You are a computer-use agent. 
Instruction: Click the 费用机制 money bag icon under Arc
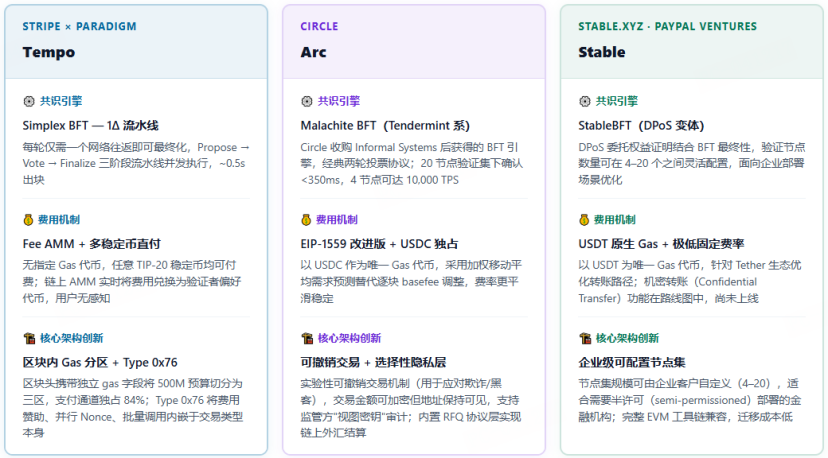coord(307,219)
